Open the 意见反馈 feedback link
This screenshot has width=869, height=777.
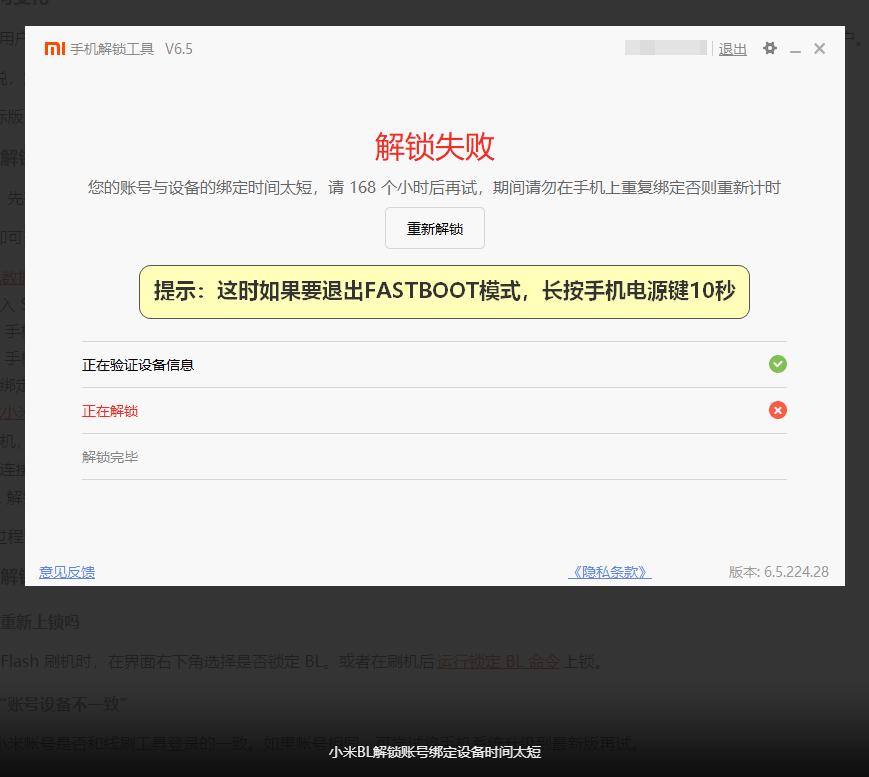pos(67,572)
